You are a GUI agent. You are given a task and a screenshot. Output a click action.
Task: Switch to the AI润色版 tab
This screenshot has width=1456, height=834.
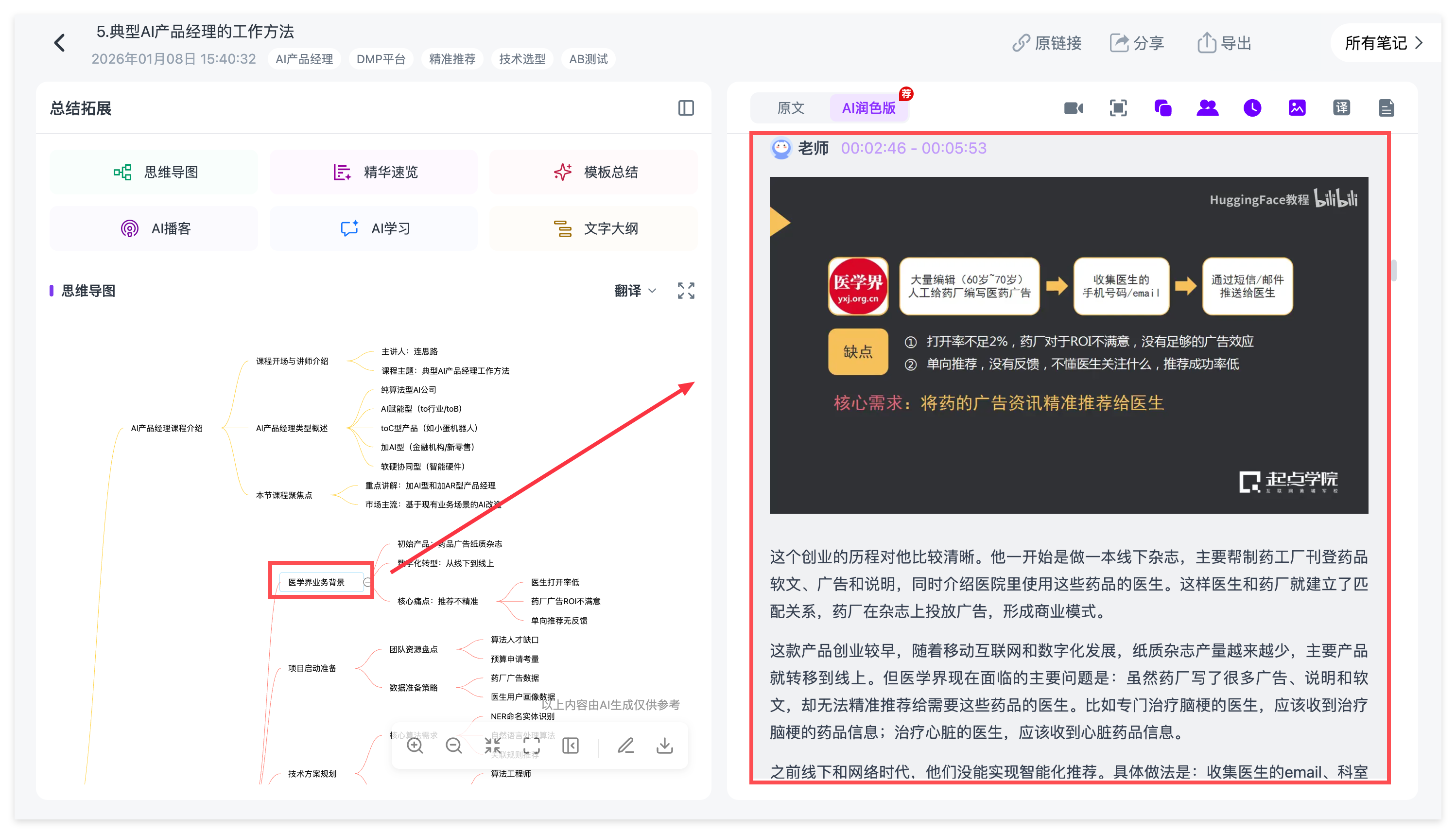point(868,108)
